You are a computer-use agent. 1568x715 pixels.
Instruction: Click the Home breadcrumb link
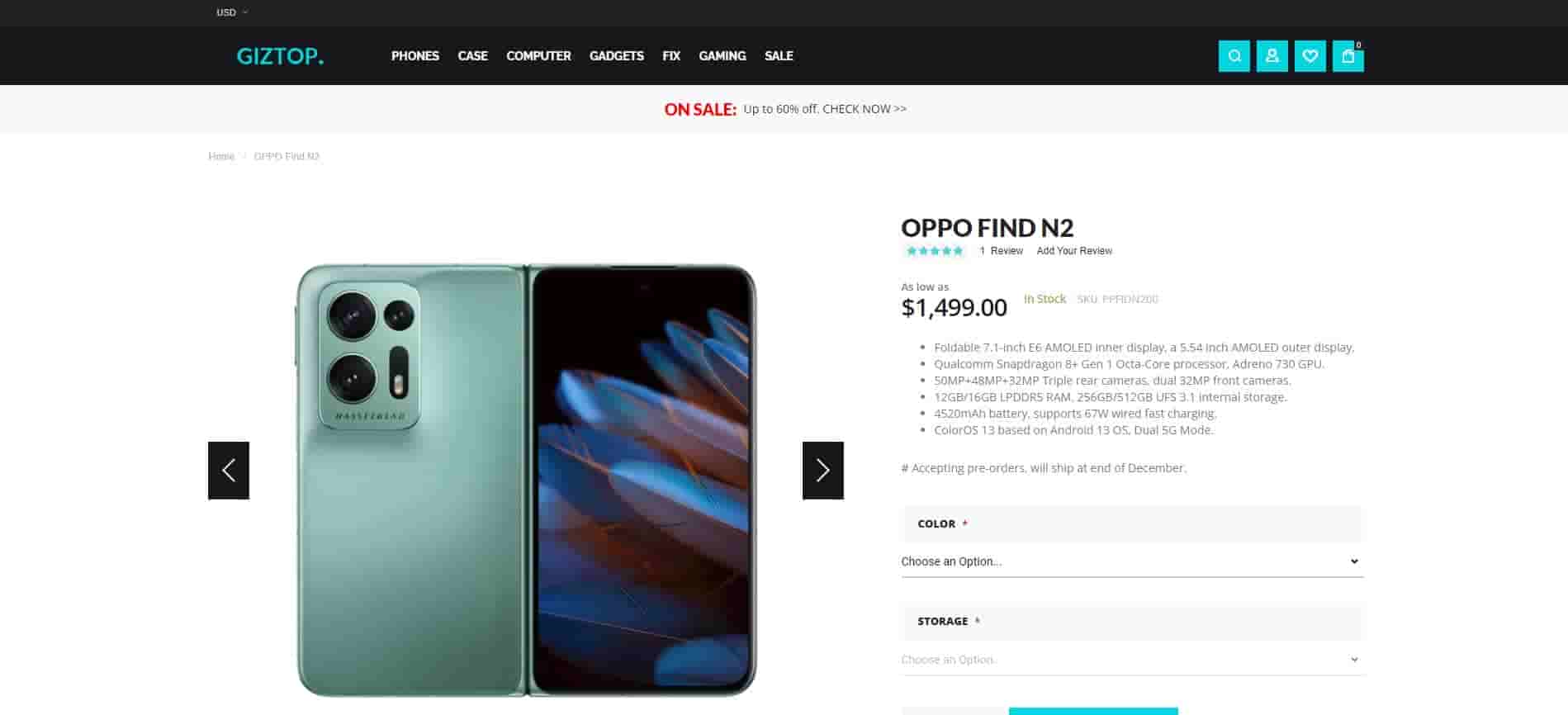[221, 157]
